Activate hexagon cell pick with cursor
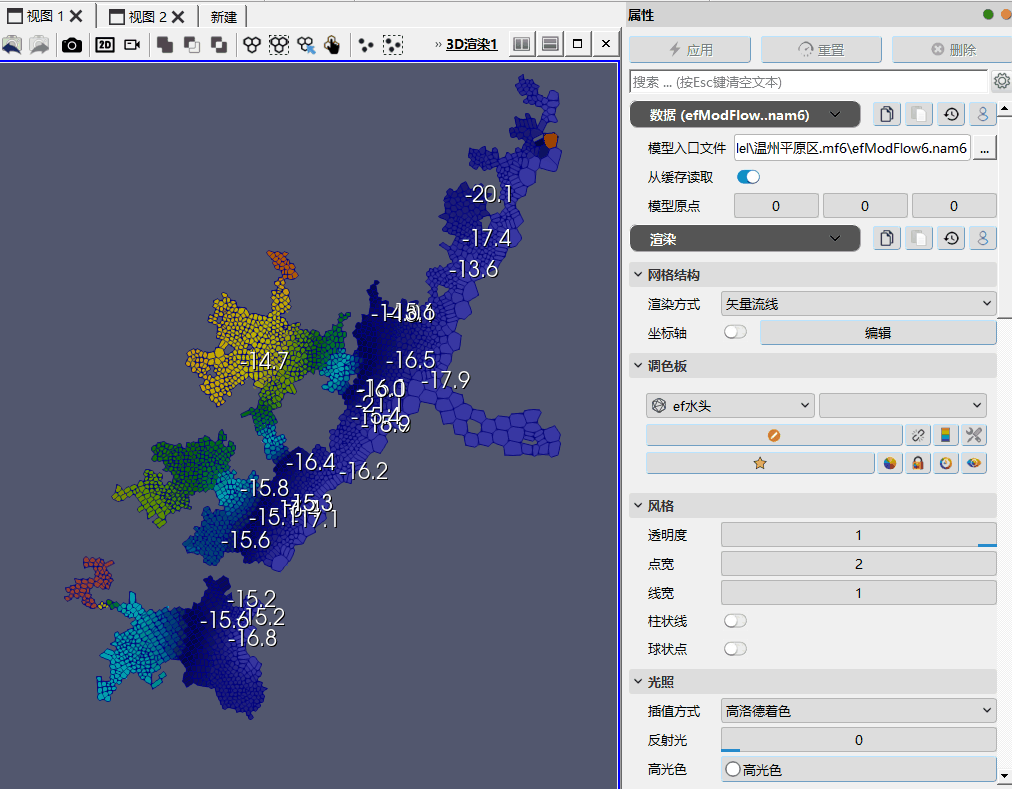The image size is (1012, 789). (306, 45)
